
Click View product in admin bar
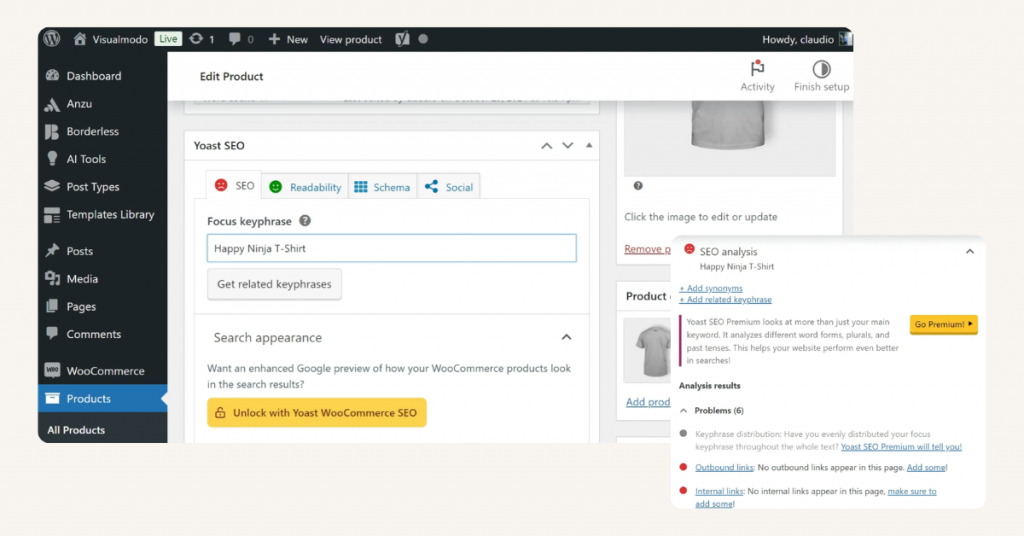[x=351, y=39]
